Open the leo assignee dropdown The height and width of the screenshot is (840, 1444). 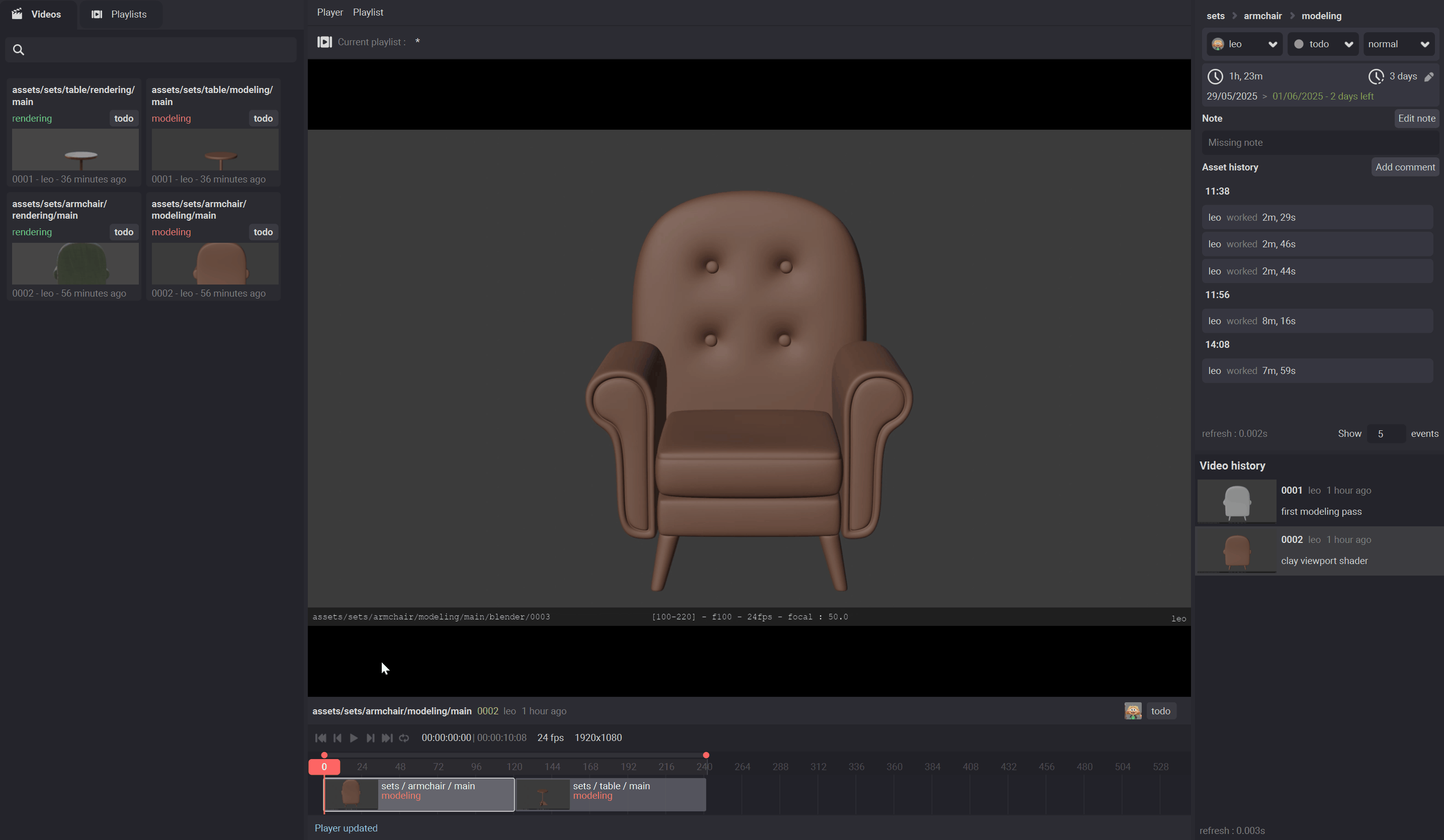tap(1244, 44)
